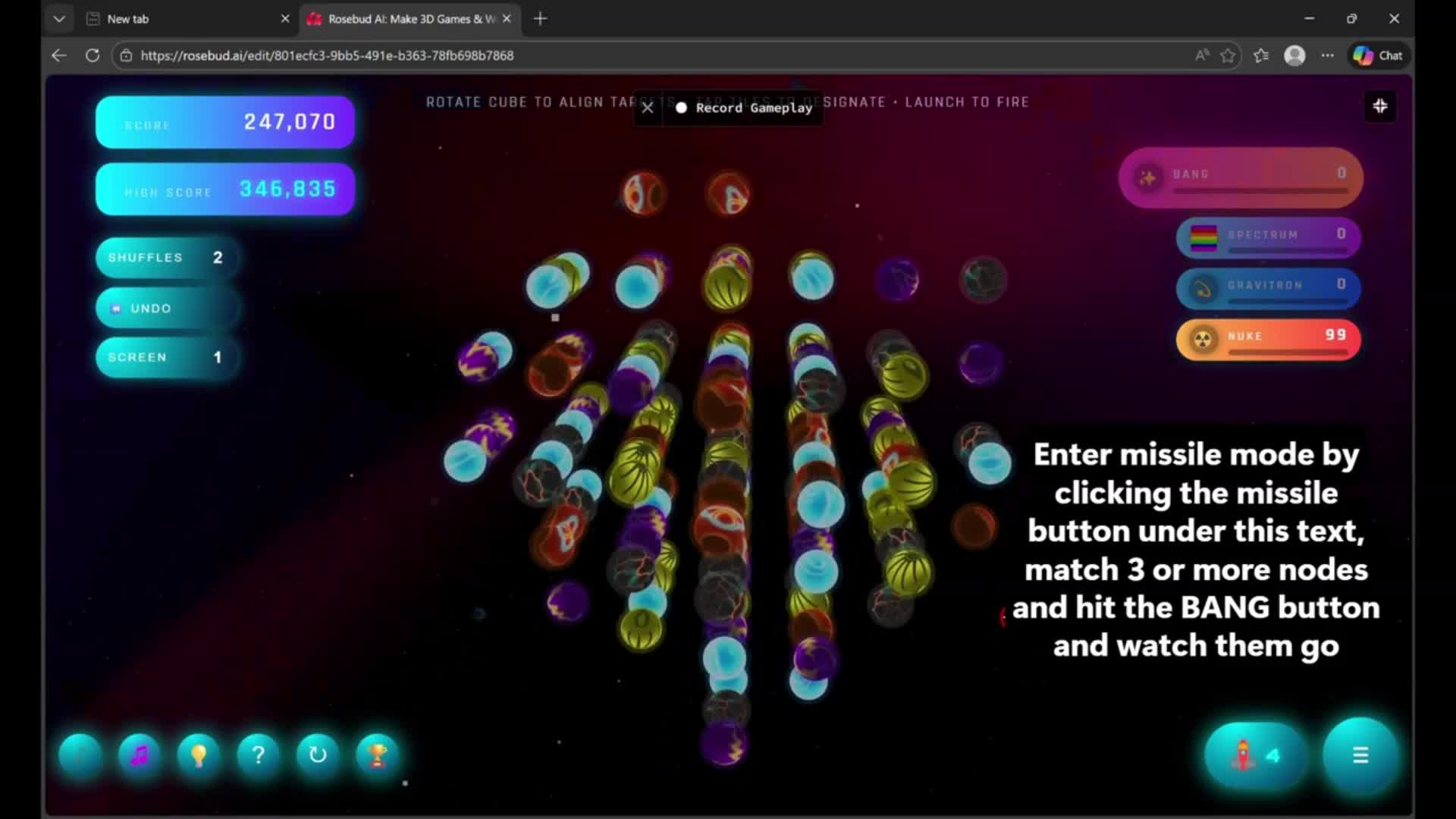Select the Rosebud AI browser tab
Image resolution: width=1456 pixels, height=819 pixels.
[409, 19]
